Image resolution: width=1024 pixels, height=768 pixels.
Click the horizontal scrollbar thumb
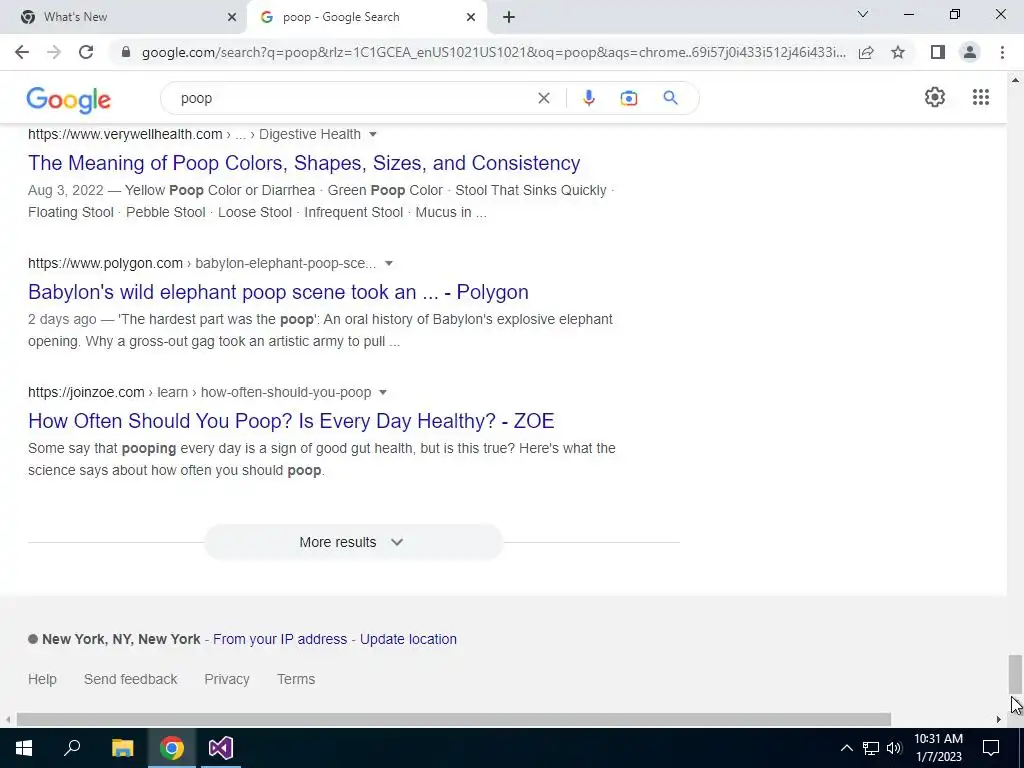[x=453, y=719]
